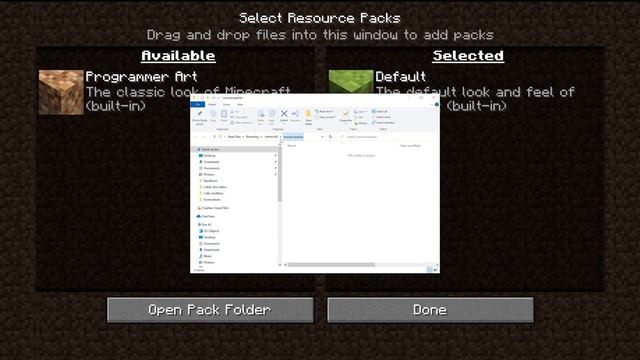Click the Programmer Art pack title

click(141, 77)
